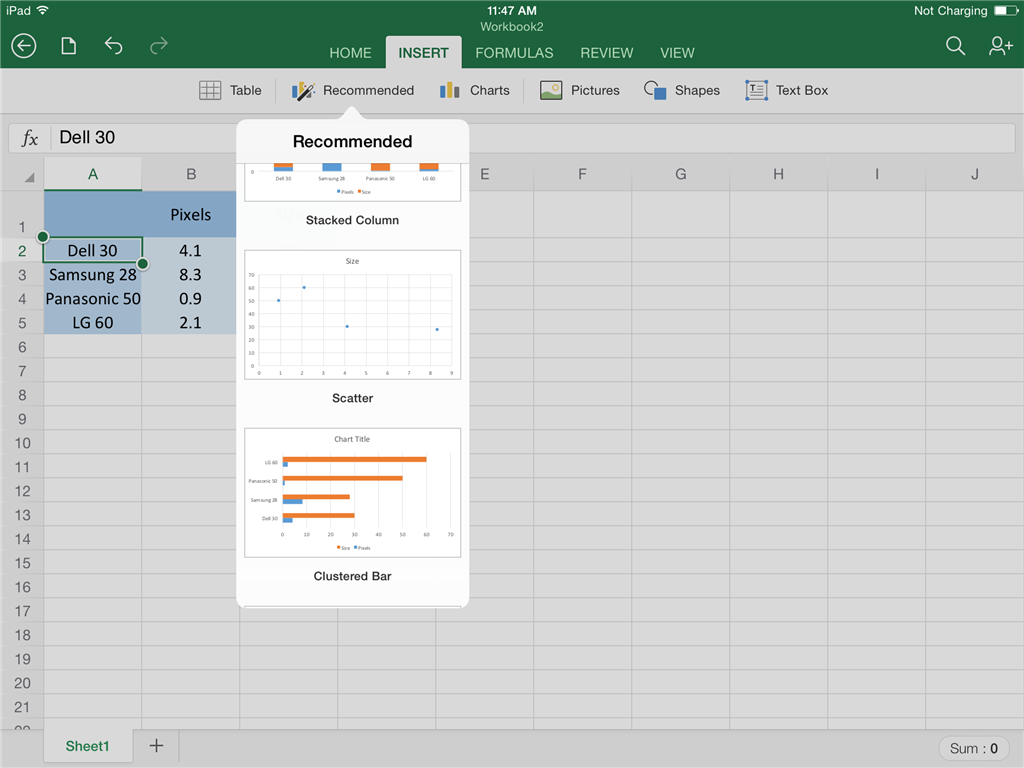
Task: Click the cell 'LG 60'
Action: 93,323
